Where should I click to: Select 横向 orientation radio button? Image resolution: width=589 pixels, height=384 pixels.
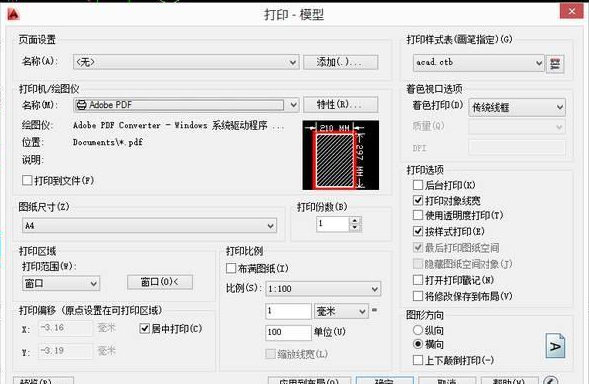[418, 344]
